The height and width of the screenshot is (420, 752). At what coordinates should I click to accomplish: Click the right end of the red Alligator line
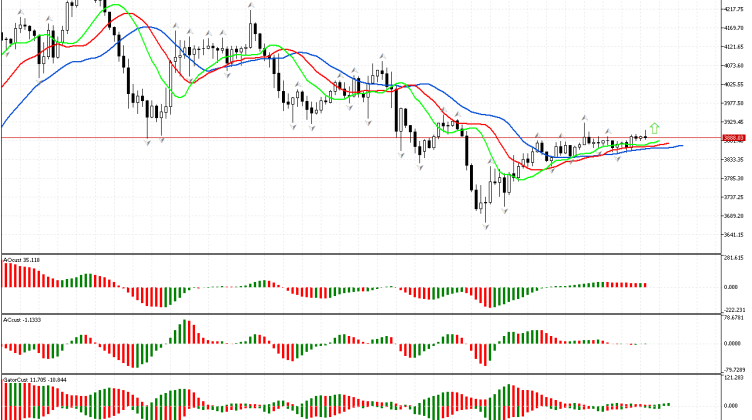[668, 144]
